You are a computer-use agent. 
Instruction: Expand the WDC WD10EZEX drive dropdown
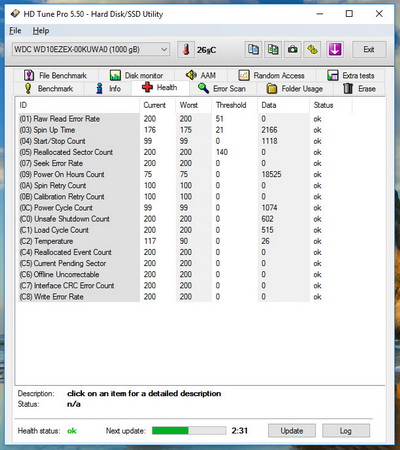point(91,50)
